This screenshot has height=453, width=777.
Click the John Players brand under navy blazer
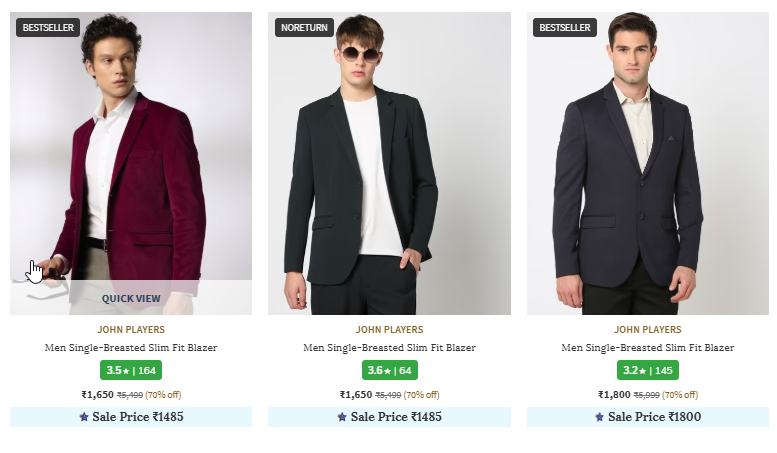(x=648, y=329)
